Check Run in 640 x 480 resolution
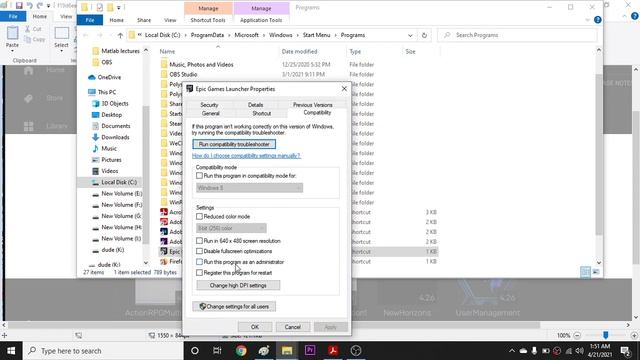 point(199,241)
